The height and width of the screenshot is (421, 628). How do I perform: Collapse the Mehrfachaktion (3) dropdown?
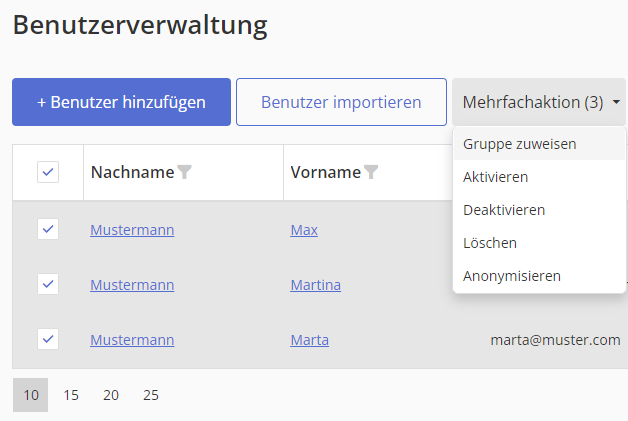tap(539, 102)
